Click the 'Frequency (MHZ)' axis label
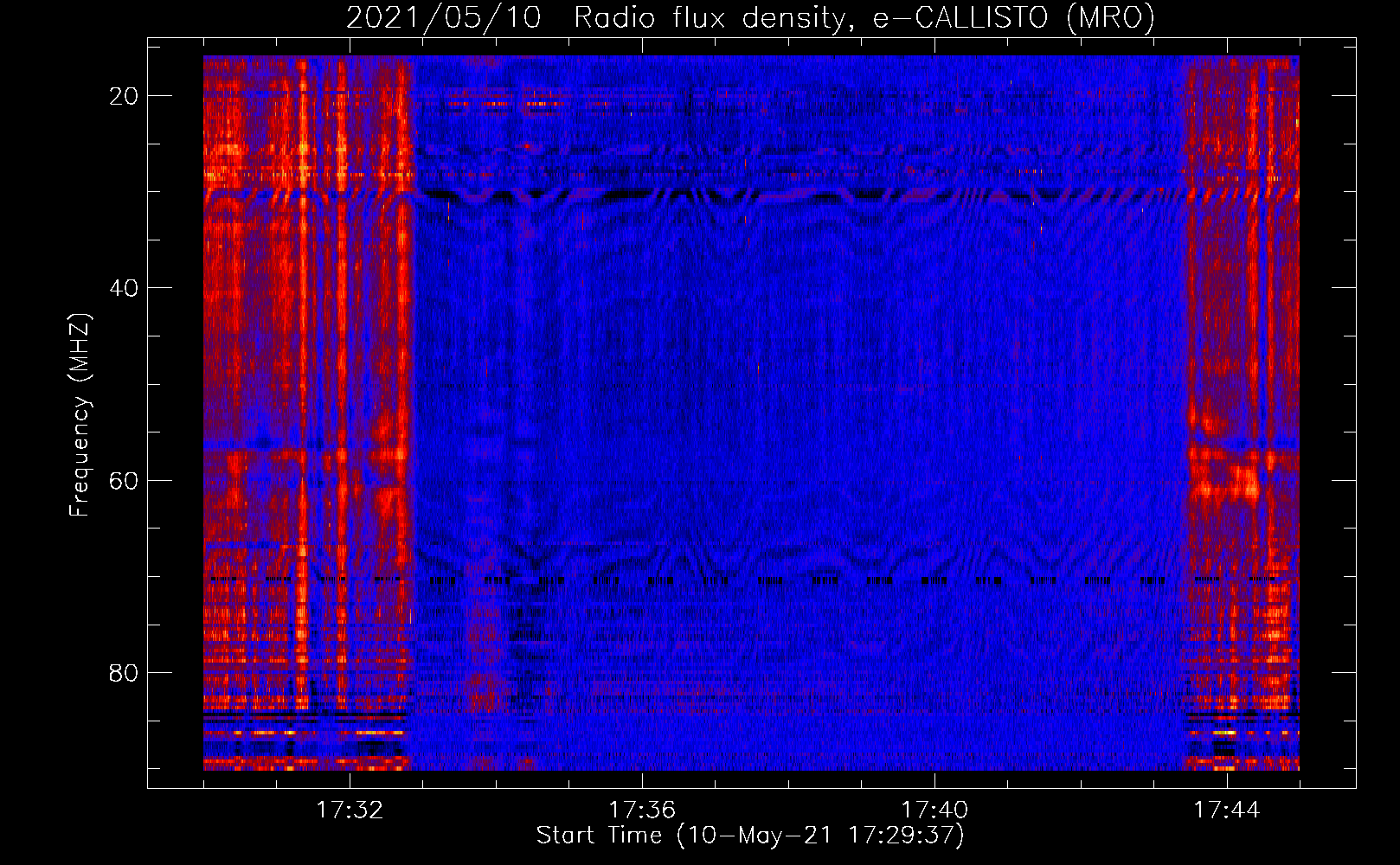Viewport: 1400px width, 865px height. (80, 415)
